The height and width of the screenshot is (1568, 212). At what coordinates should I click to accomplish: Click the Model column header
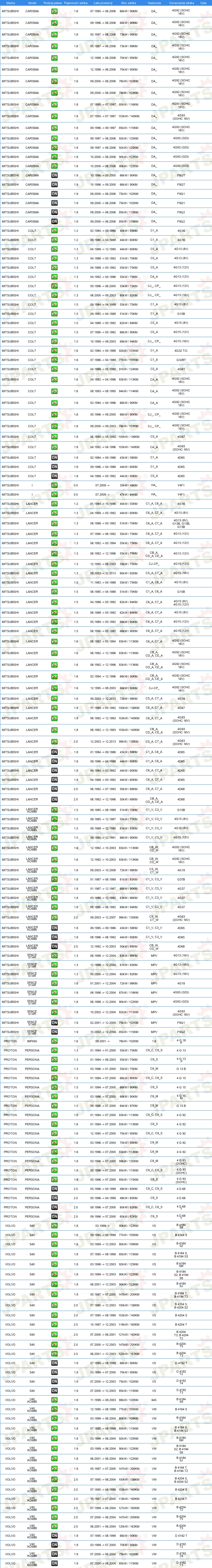pyautogui.click(x=32, y=3)
